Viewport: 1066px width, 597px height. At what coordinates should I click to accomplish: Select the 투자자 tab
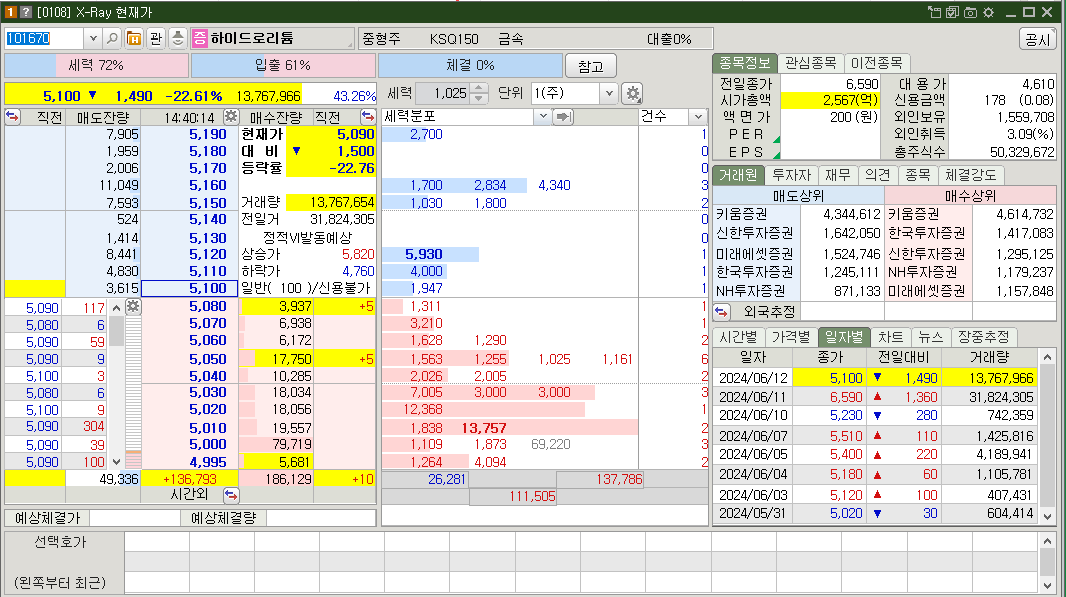pyautogui.click(x=791, y=175)
